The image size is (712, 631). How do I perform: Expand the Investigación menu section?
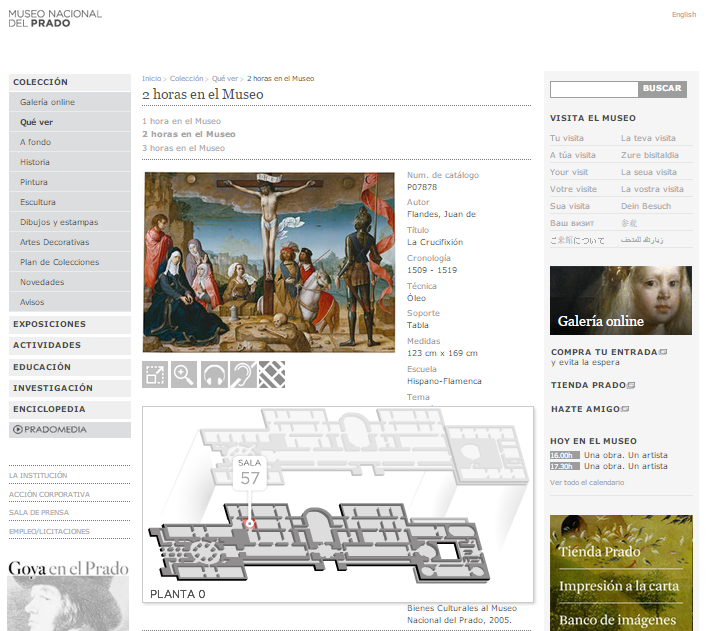click(x=52, y=388)
